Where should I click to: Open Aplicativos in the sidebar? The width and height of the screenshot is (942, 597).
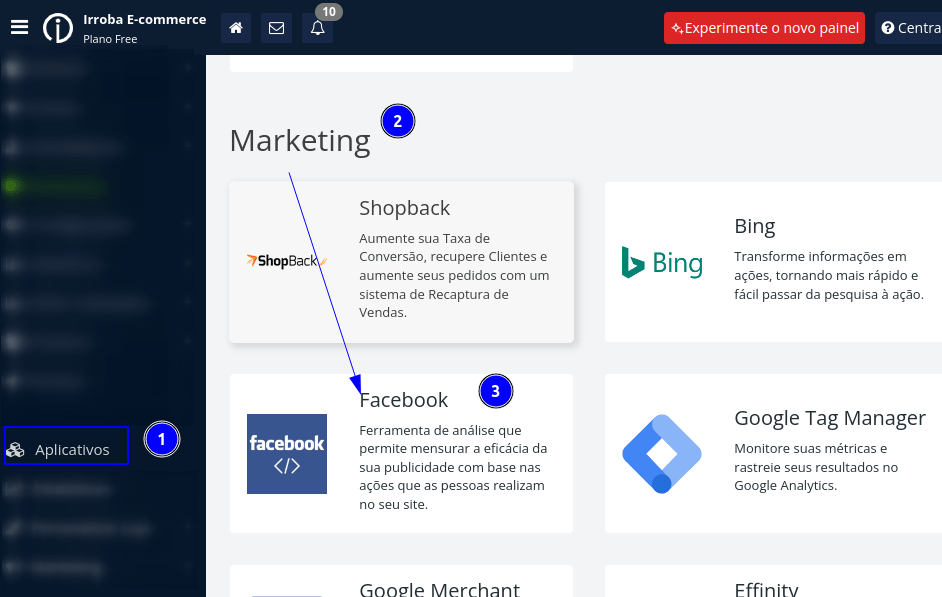(72, 450)
